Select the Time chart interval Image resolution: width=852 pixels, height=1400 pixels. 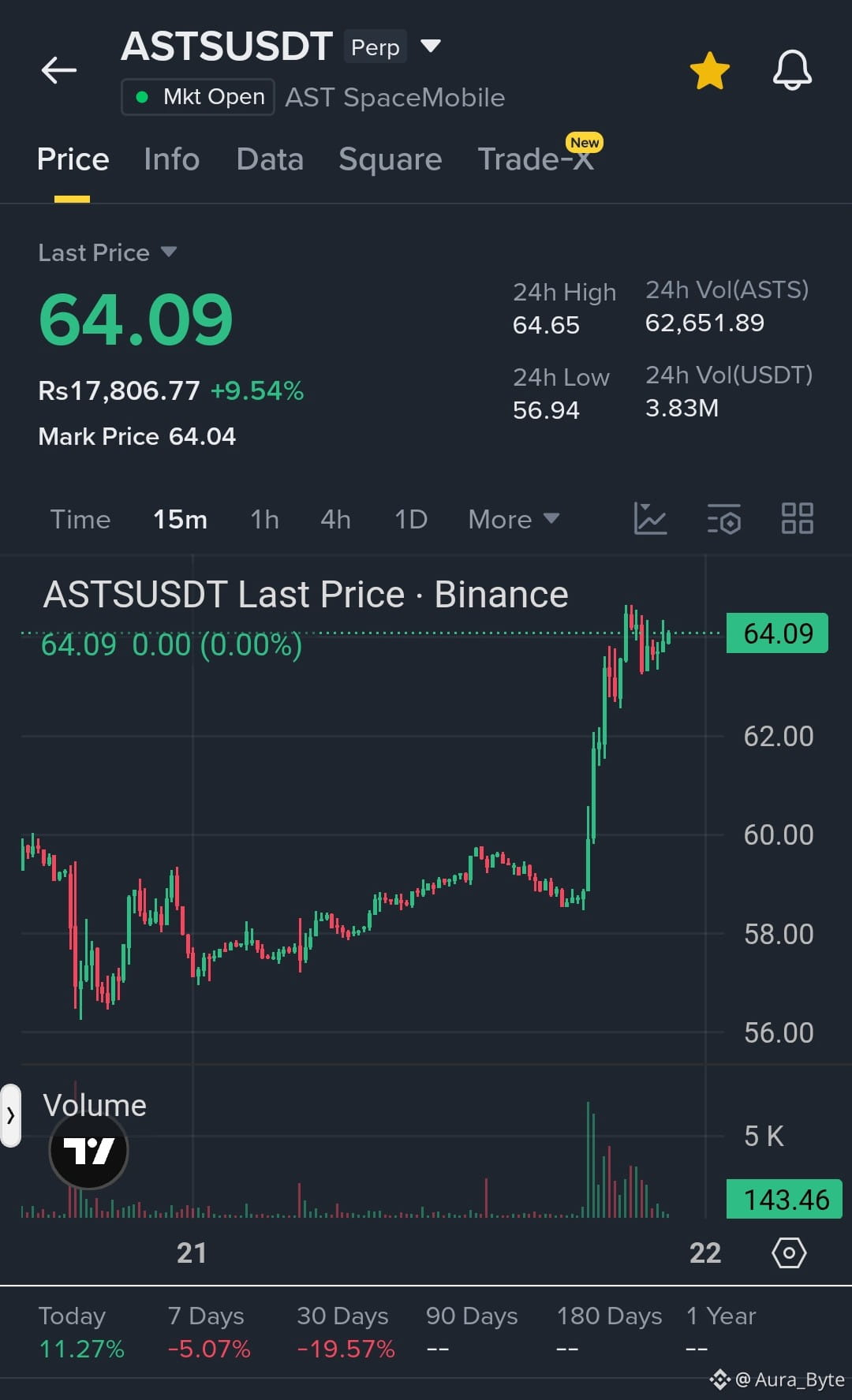pyautogui.click(x=80, y=519)
